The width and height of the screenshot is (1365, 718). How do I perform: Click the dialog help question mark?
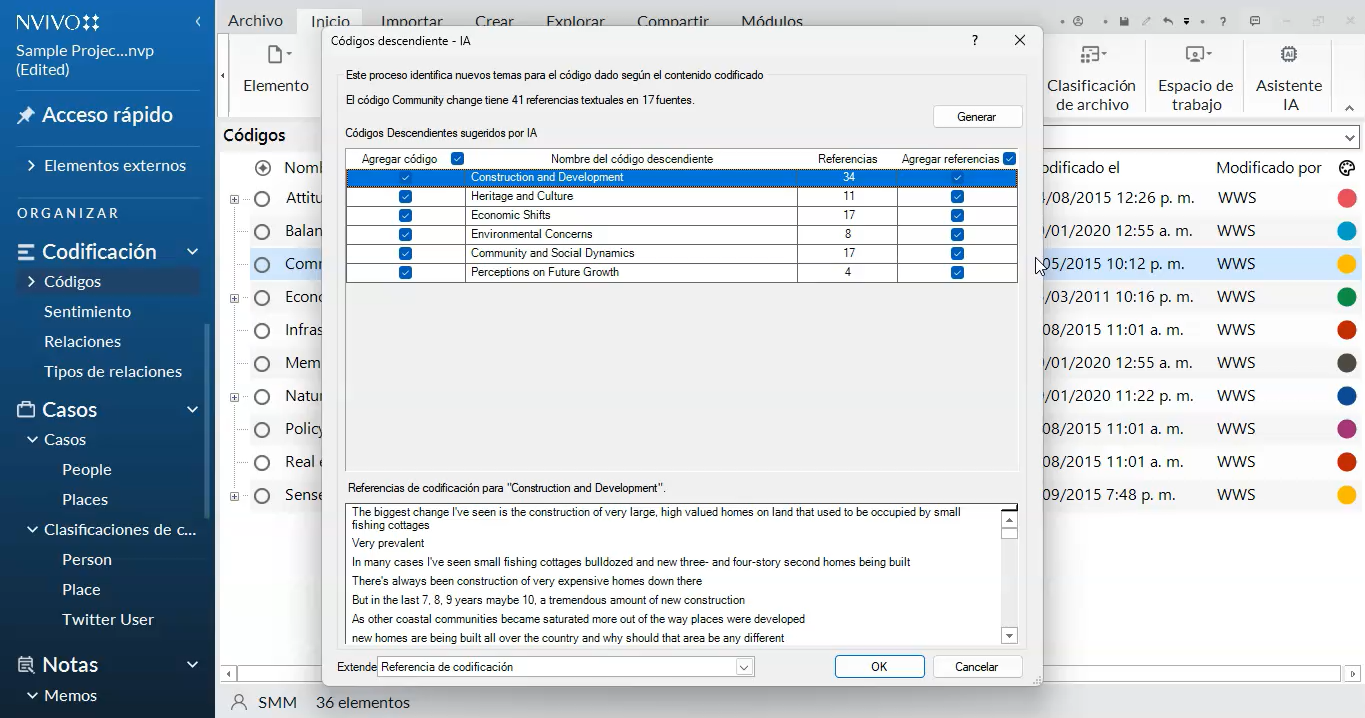tap(975, 40)
